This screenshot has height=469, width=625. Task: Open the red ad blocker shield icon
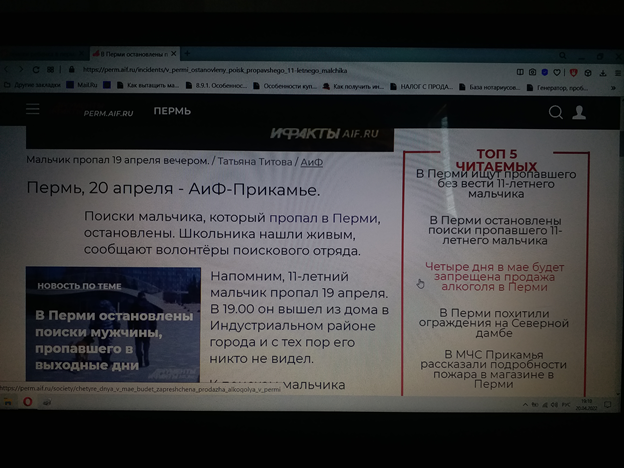(x=574, y=73)
